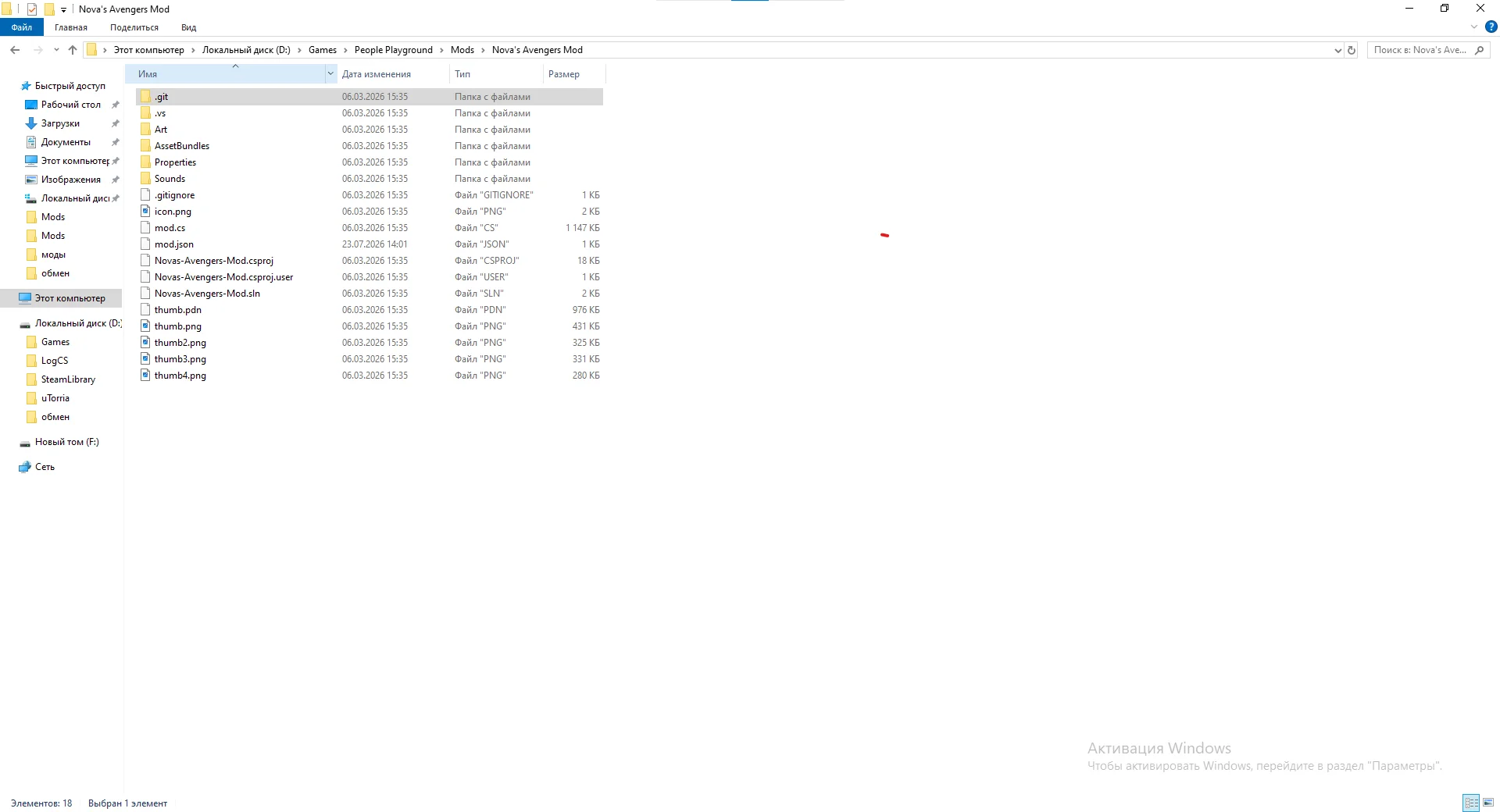The height and width of the screenshot is (812, 1500).
Task: Open Explorer help
Action: click(1491, 27)
